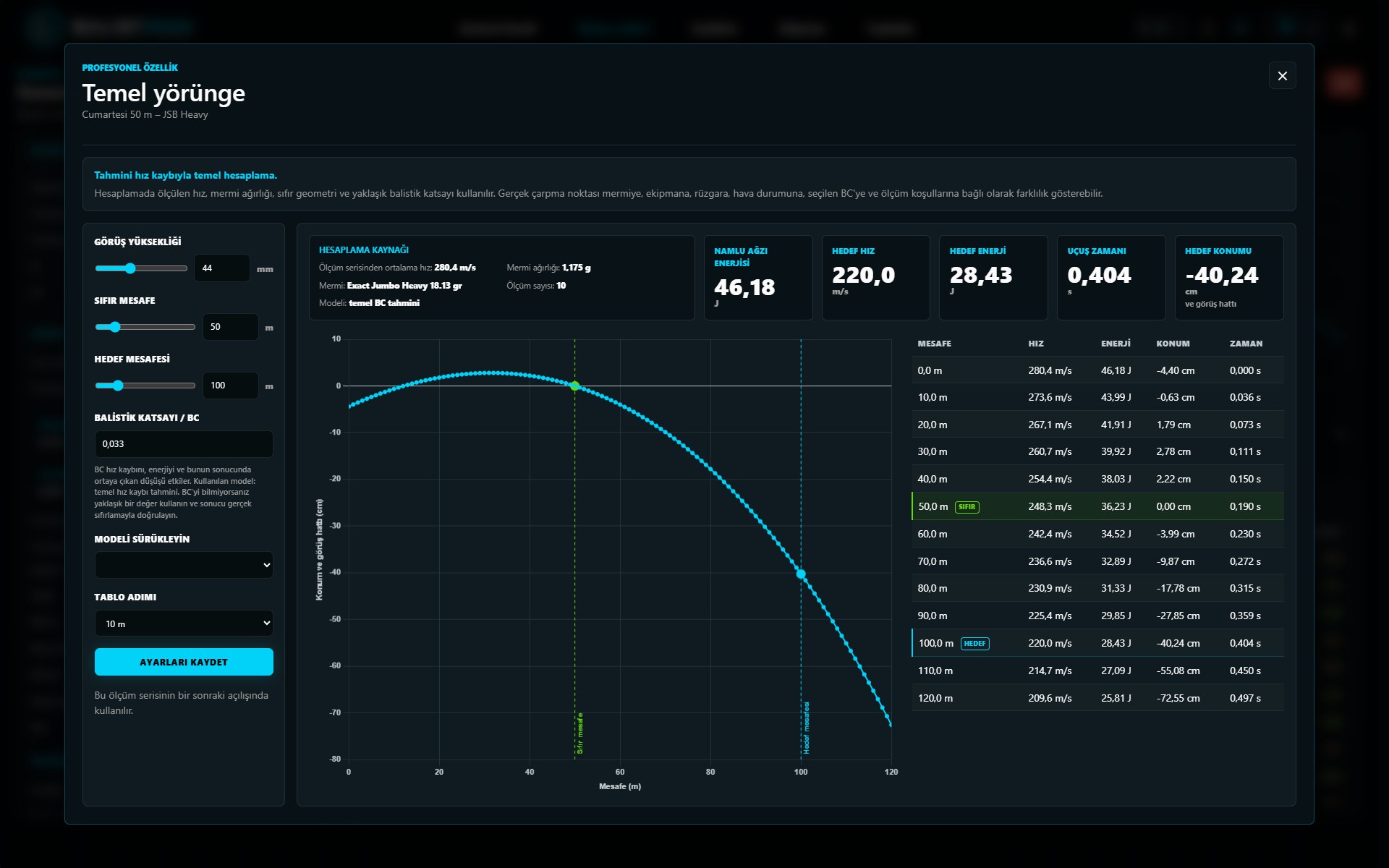
Task: Click the green zero point on chart
Action: pyautogui.click(x=574, y=386)
